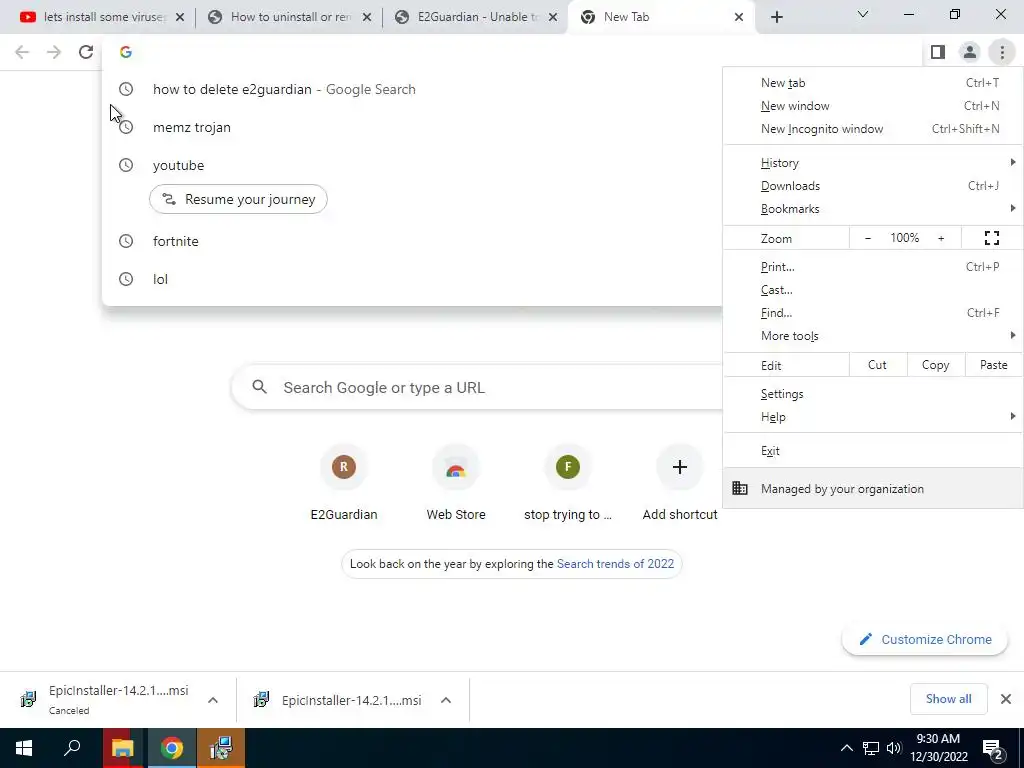Open File Explorer from taskbar
The height and width of the screenshot is (768, 1024).
click(122, 748)
